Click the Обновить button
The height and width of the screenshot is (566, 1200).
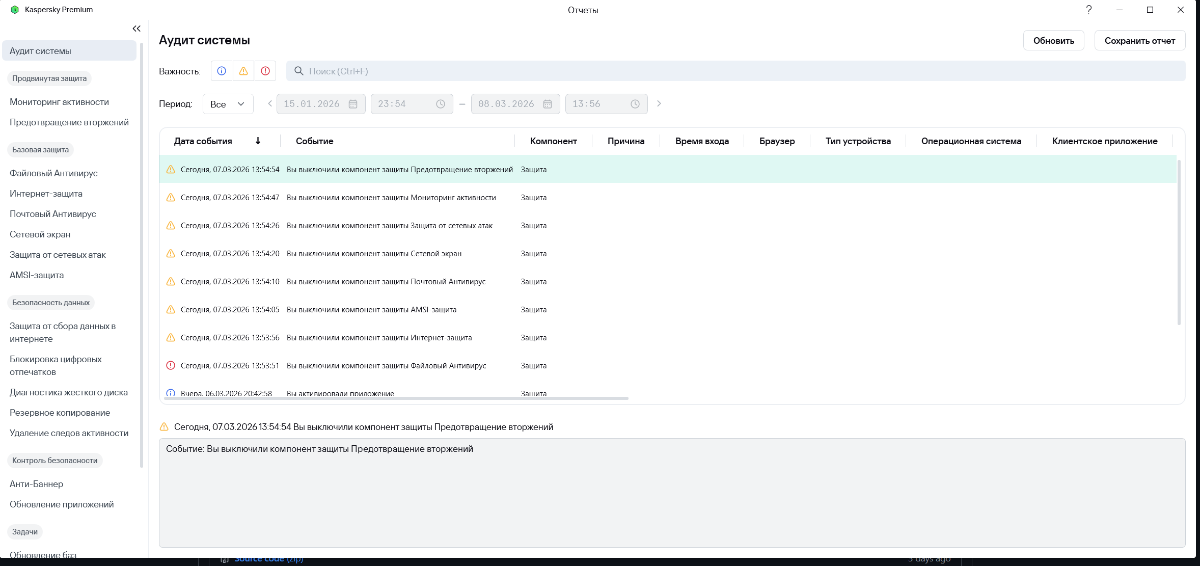[1053, 40]
